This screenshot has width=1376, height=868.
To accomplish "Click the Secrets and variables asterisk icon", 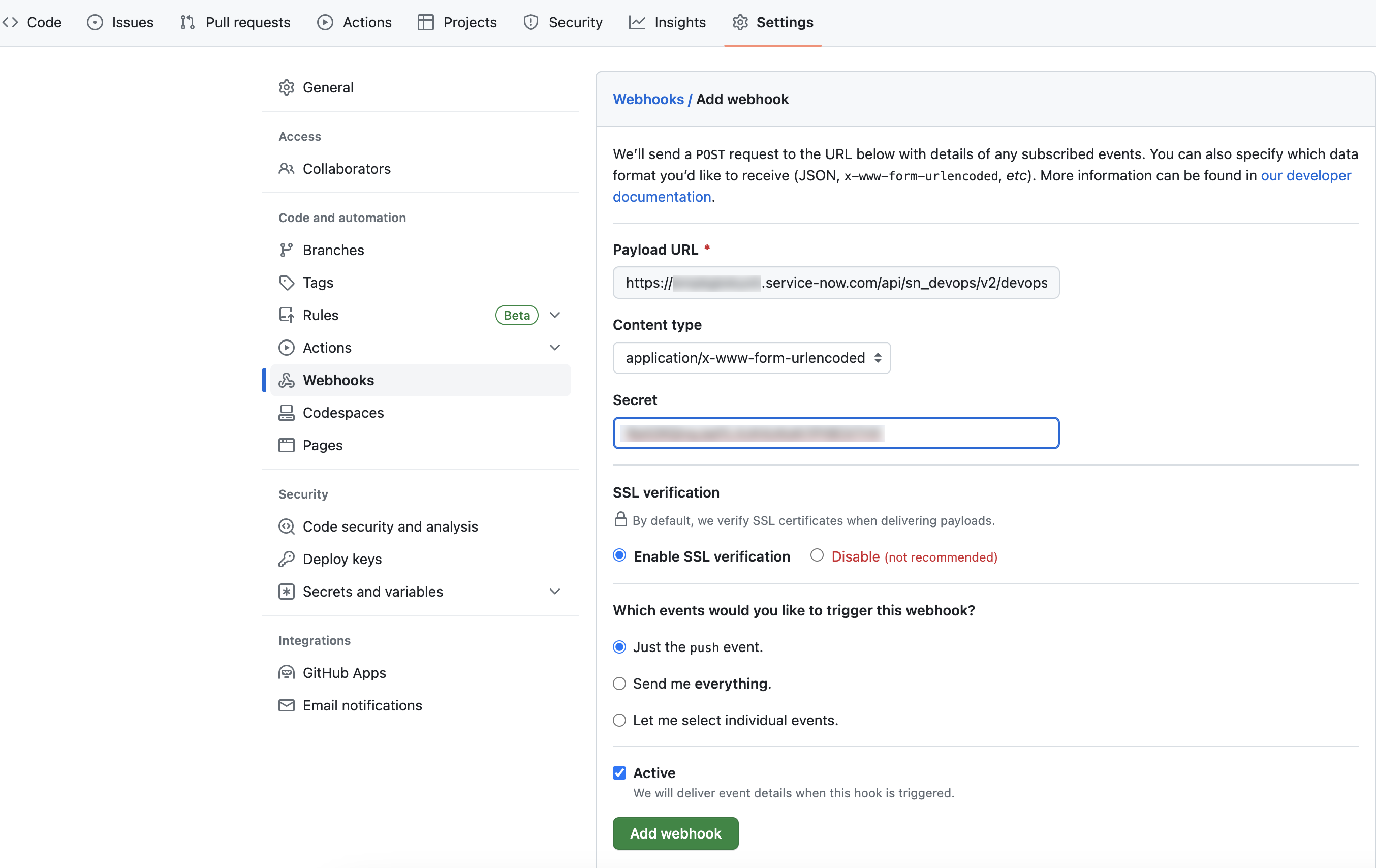I will (286, 592).
